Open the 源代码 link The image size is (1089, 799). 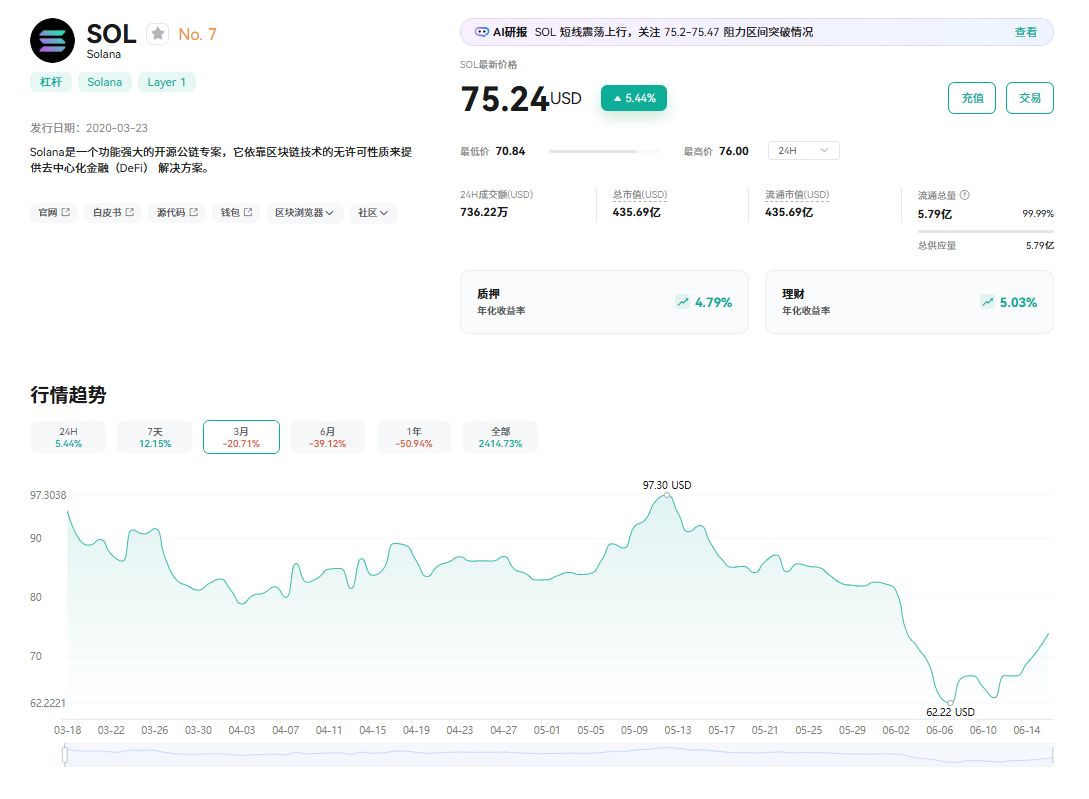(177, 213)
